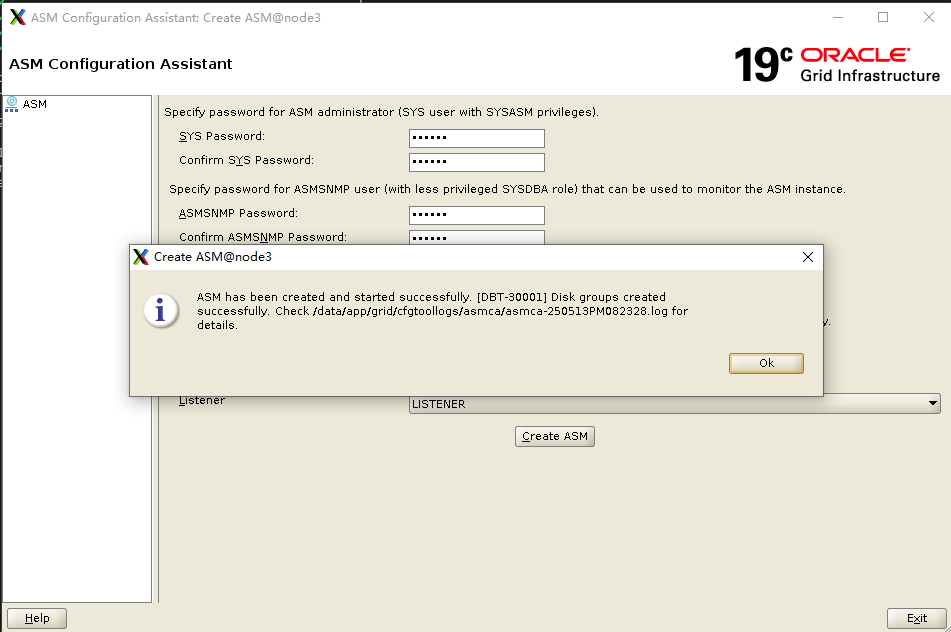Click the X11 icon in main title bar
The image size is (951, 632).
(18, 17)
